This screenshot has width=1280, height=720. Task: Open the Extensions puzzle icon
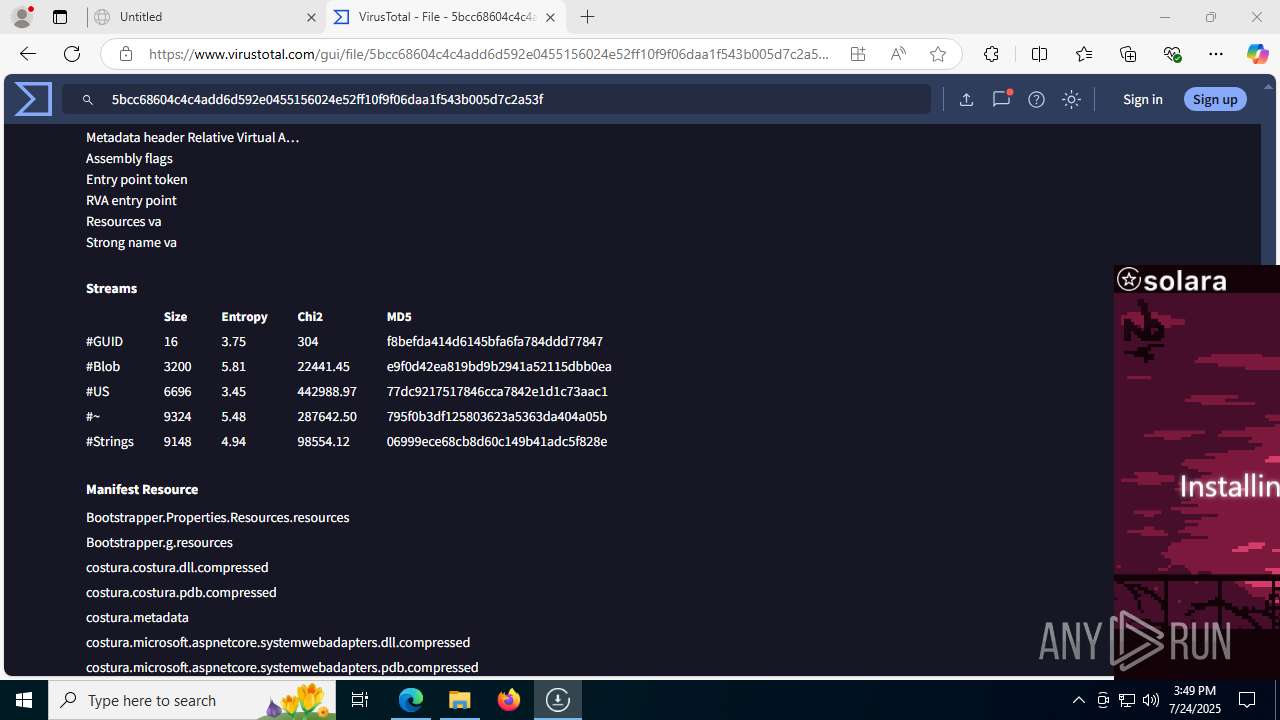(991, 54)
